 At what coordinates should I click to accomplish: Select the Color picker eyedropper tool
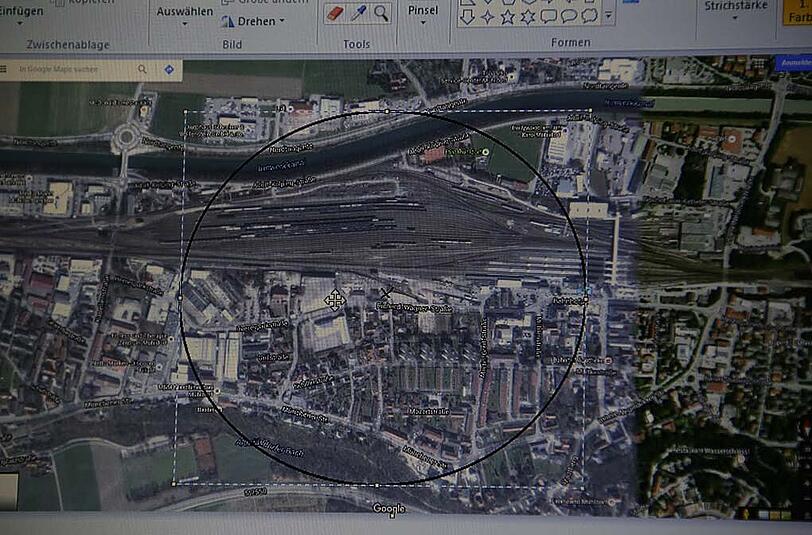click(358, 13)
